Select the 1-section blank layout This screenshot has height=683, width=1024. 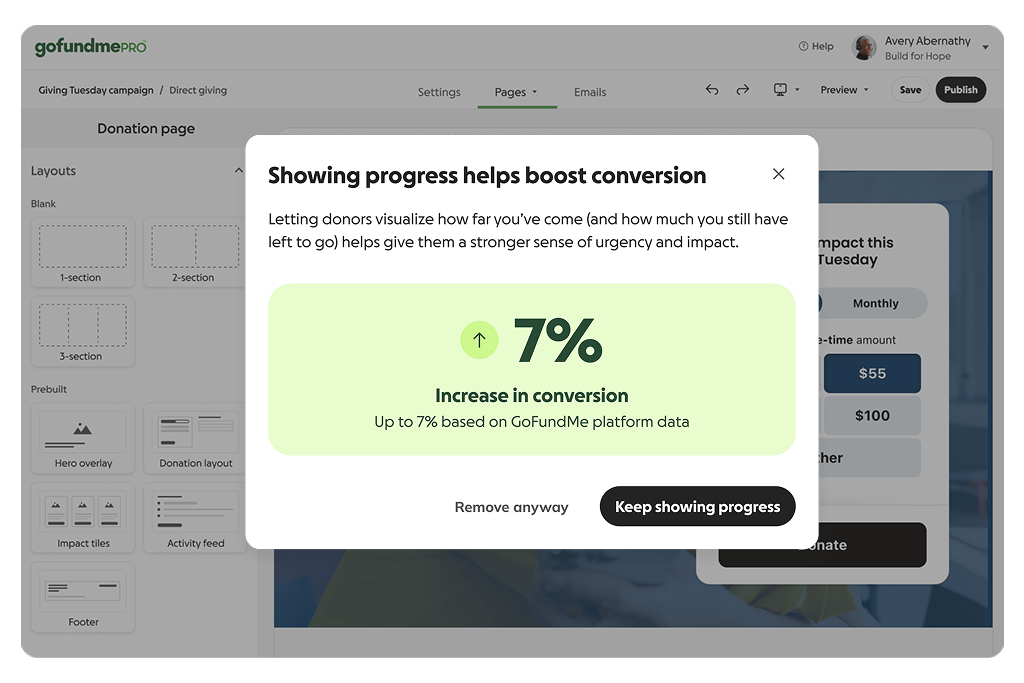(x=83, y=253)
